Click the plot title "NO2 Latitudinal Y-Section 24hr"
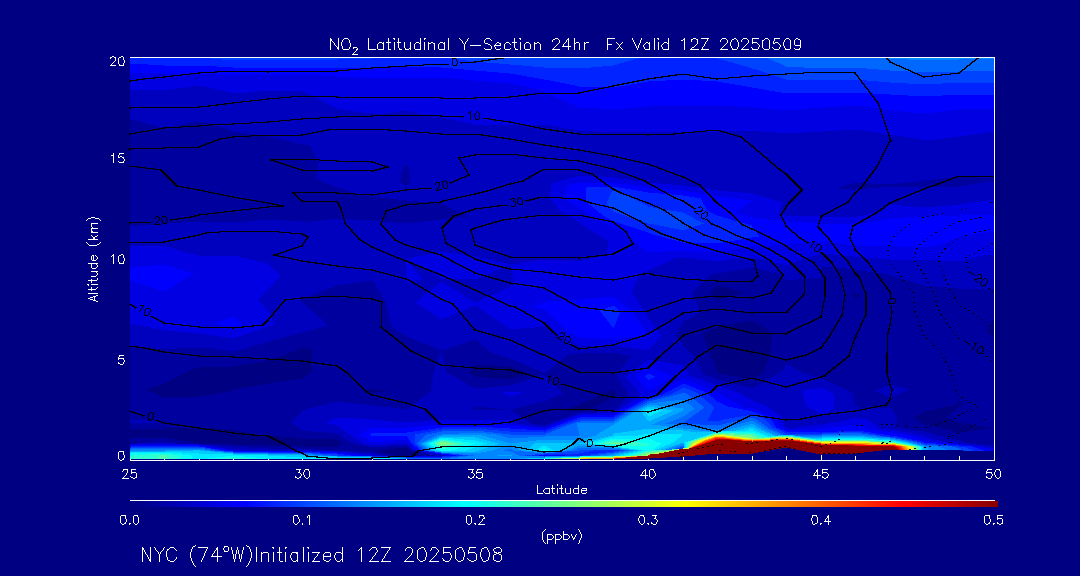The image size is (1080, 576). (457, 45)
